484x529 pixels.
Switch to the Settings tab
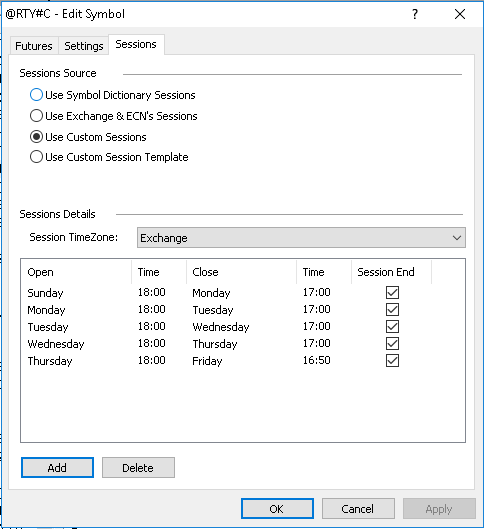pos(84,46)
